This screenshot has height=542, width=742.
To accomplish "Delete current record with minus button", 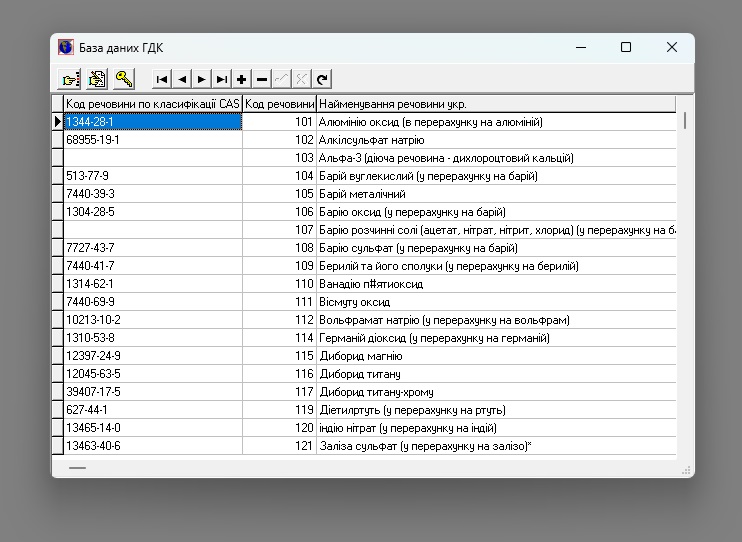I will coord(262,79).
